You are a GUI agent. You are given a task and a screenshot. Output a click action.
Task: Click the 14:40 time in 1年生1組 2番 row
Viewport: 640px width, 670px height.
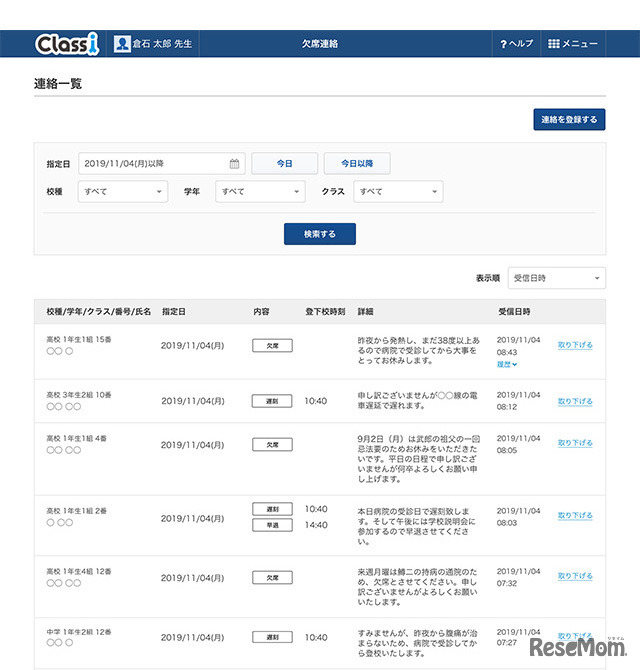316,525
